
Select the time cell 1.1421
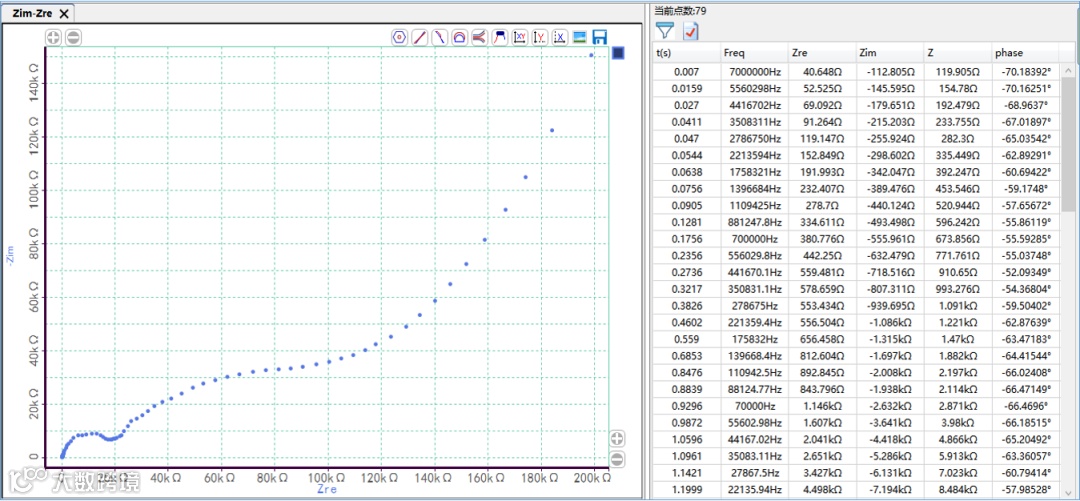(685, 473)
